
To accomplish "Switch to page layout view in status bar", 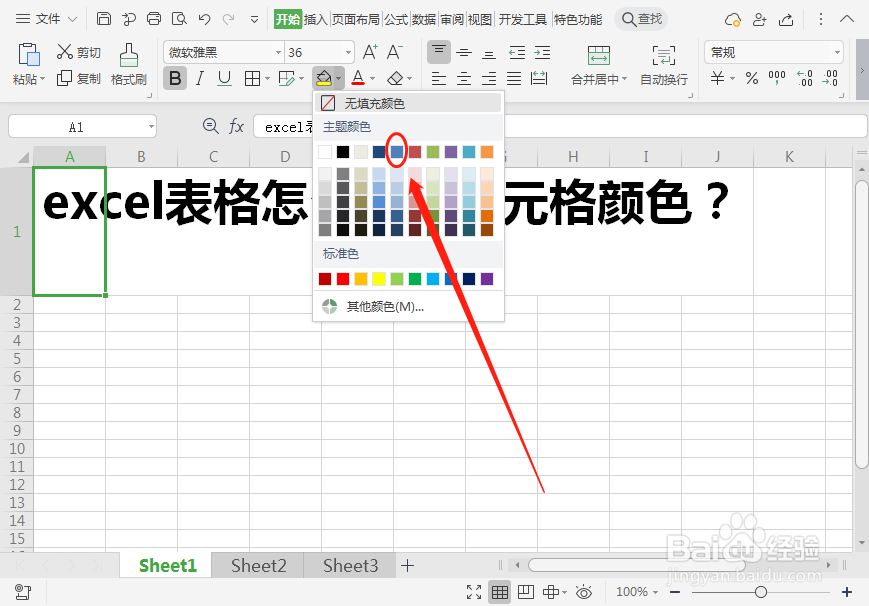I will 525,592.
